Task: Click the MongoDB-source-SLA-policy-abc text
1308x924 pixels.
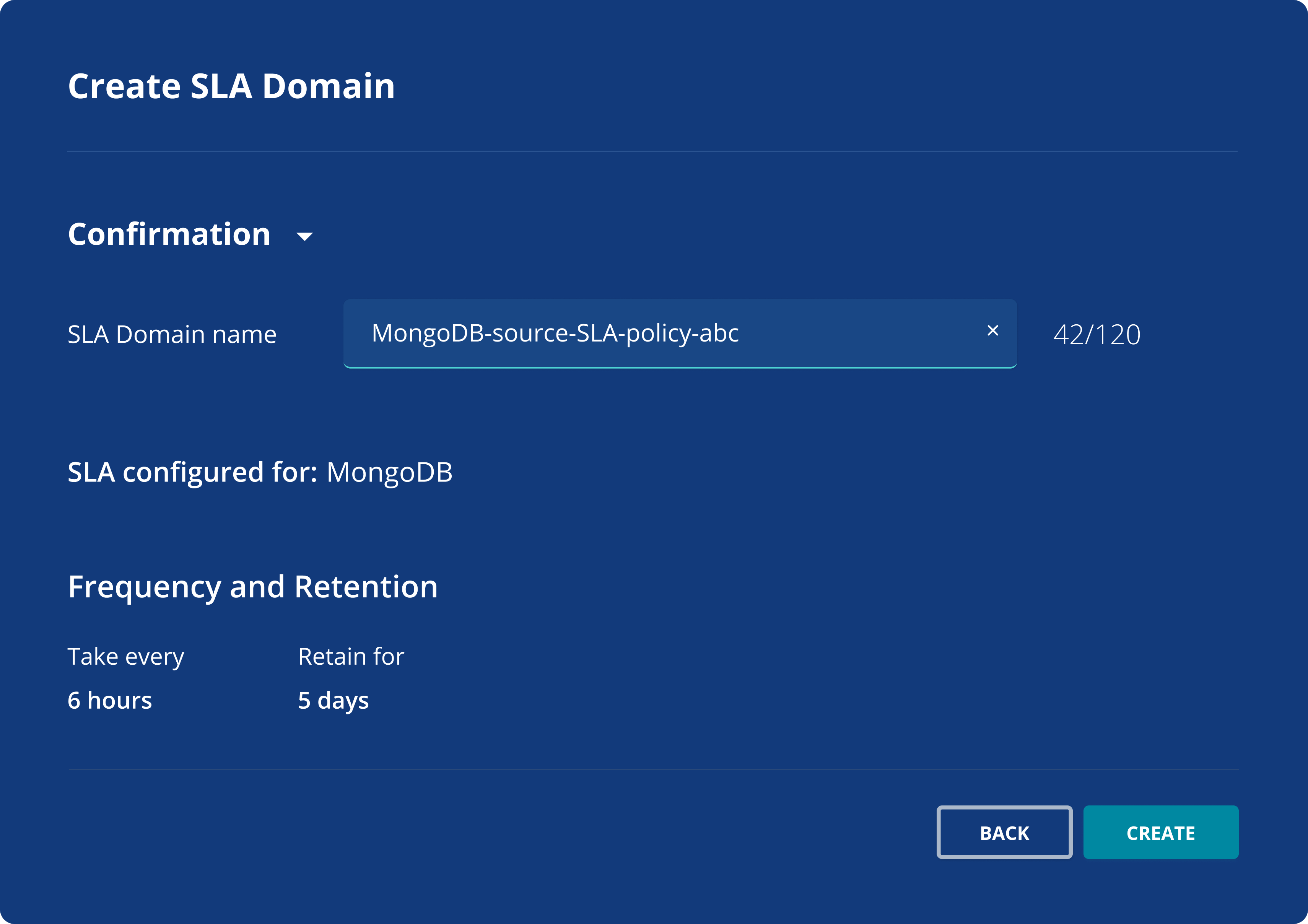Action: click(x=555, y=333)
